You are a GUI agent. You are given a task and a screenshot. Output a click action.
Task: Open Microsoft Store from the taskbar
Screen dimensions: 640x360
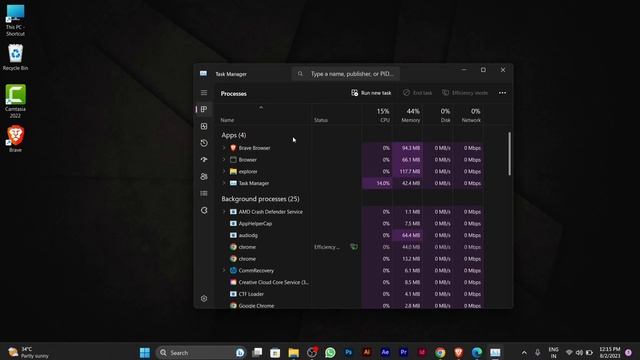[275, 353]
